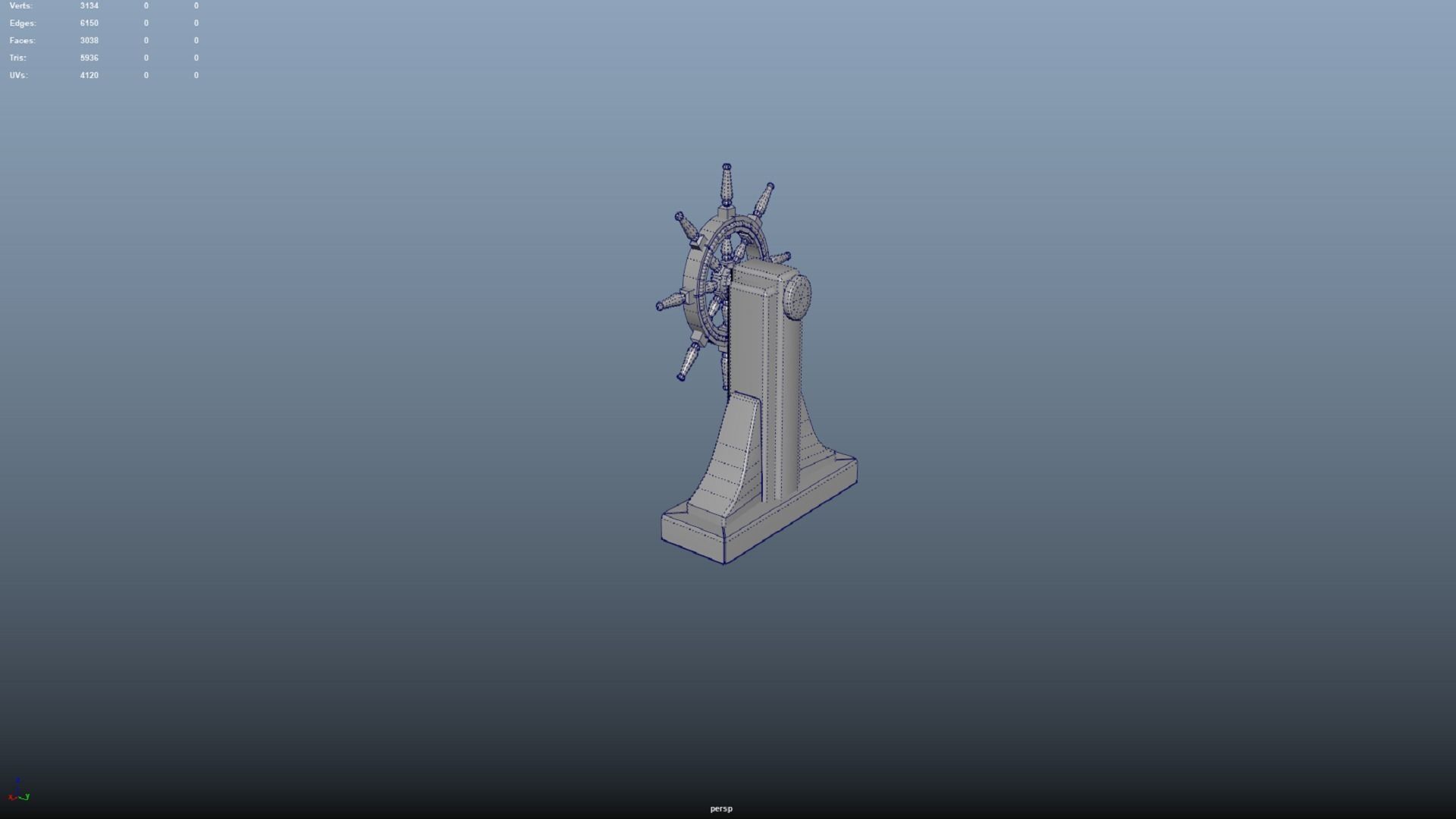Click the Edges label in poly count

(22, 23)
